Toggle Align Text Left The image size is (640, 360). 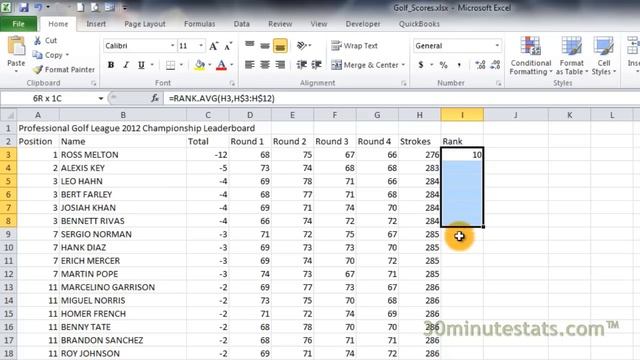click(x=250, y=64)
